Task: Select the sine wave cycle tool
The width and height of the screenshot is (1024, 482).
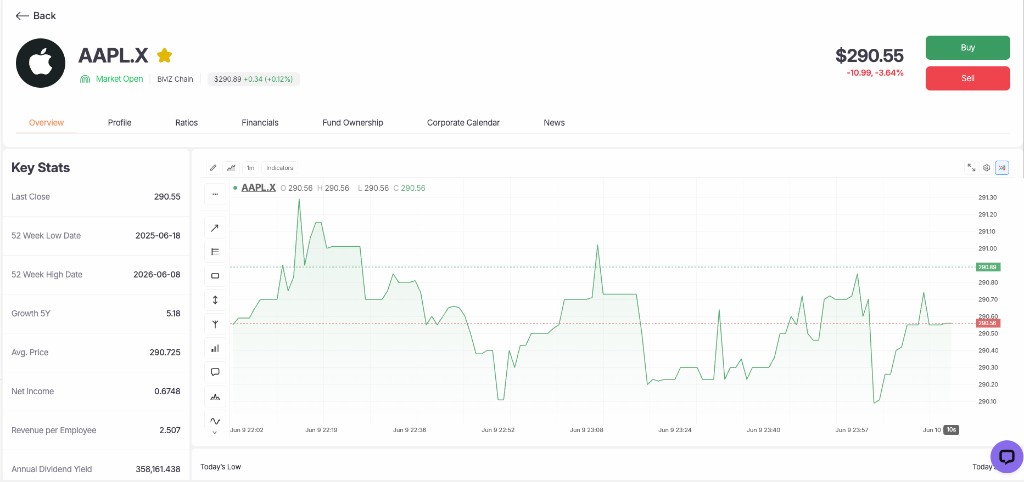Action: [215, 420]
